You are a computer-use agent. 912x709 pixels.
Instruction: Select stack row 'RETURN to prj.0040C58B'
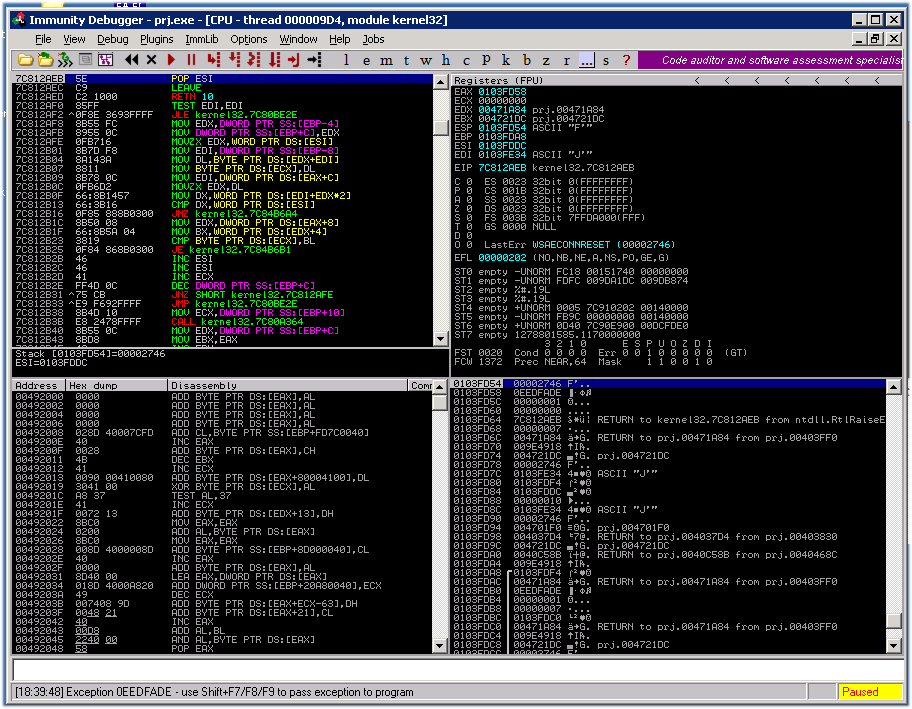click(x=669, y=554)
